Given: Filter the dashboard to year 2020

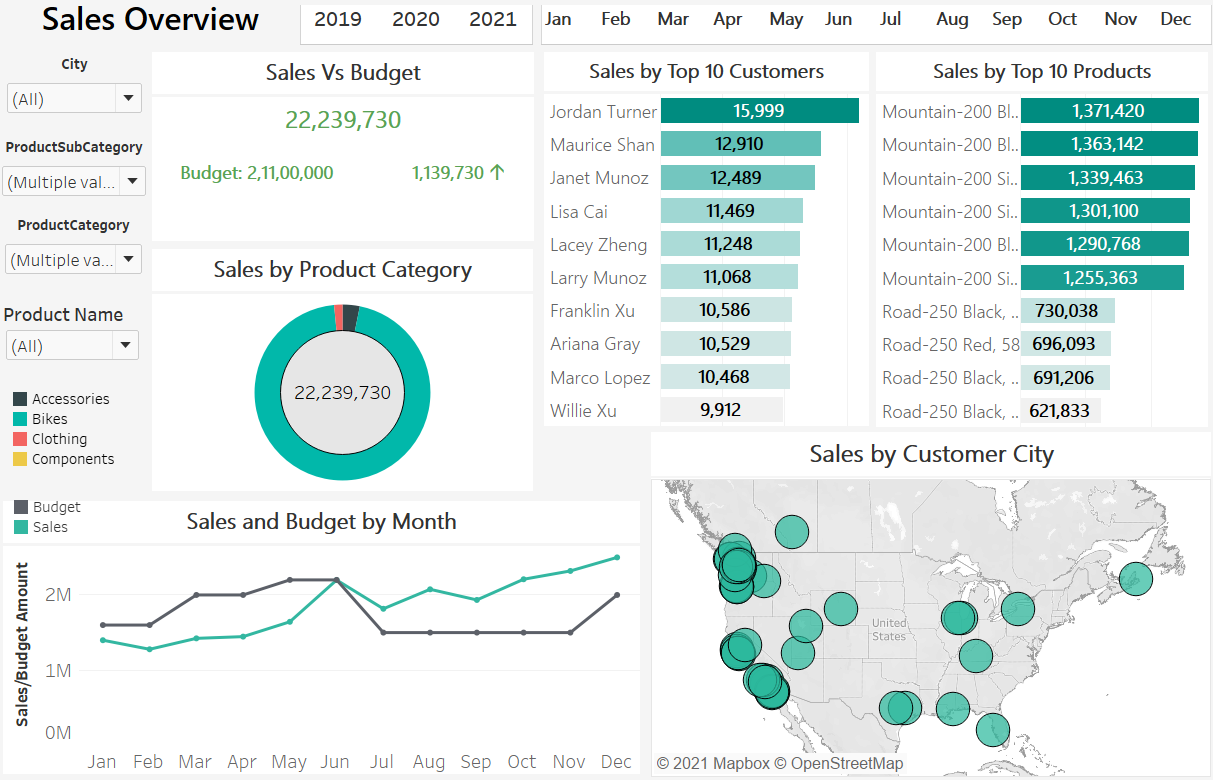Looking at the screenshot, I should (416, 19).
